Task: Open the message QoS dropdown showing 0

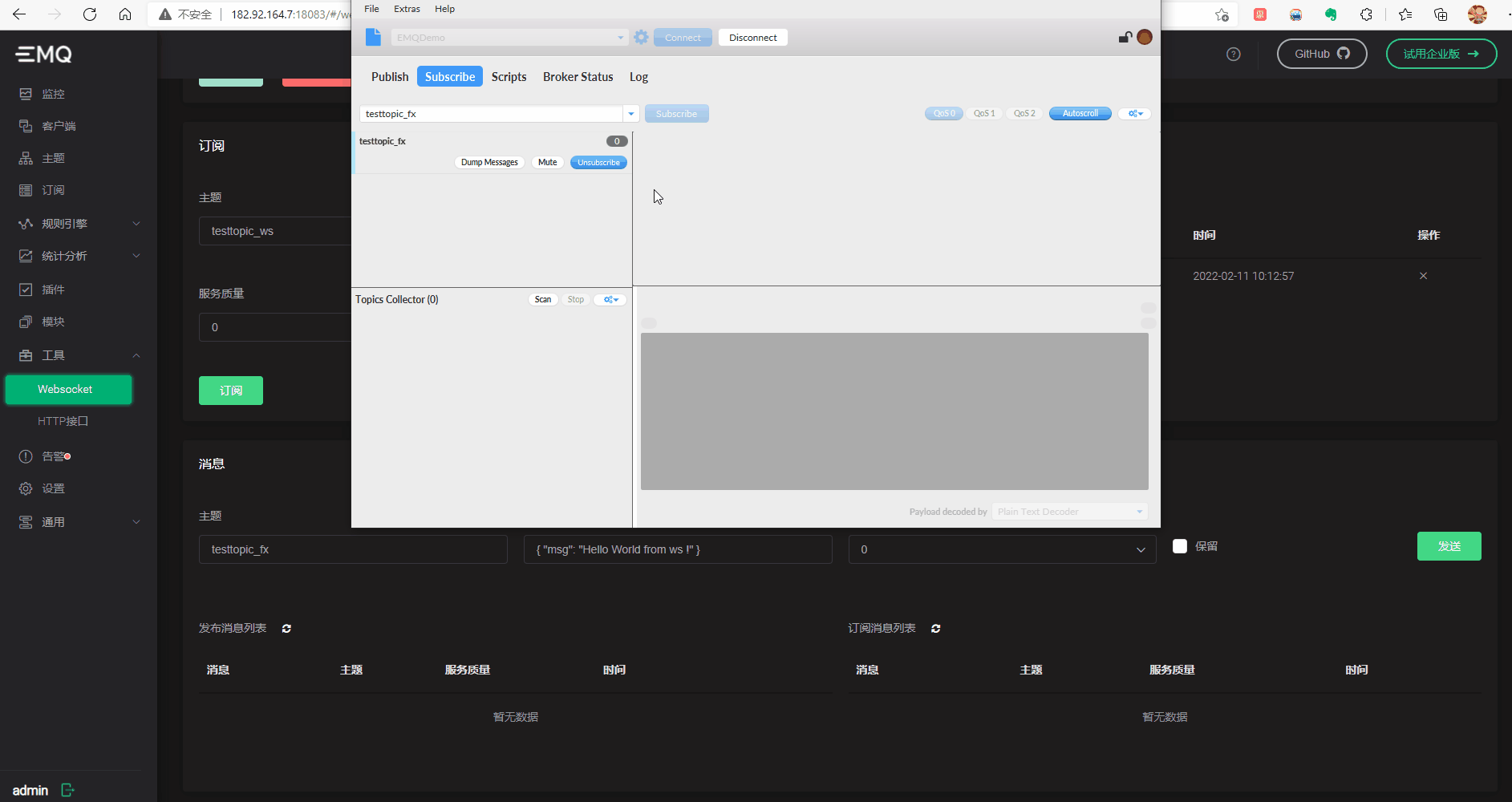Action: 1002,549
